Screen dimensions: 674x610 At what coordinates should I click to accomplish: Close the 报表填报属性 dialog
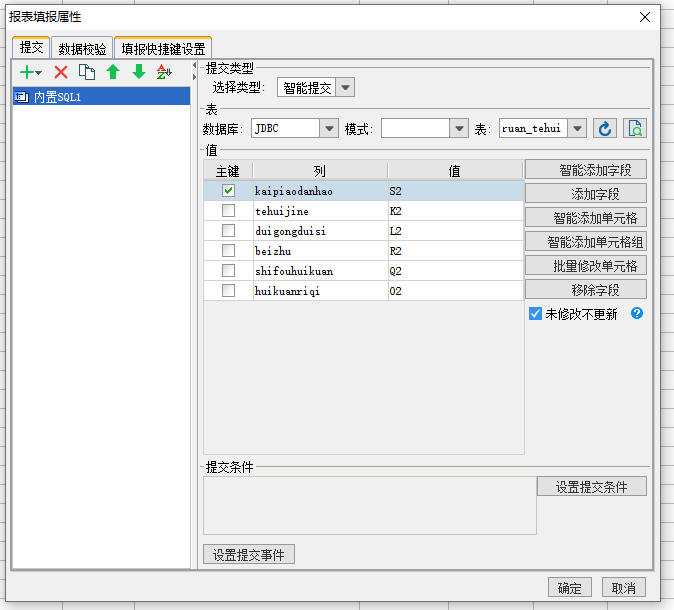point(645,17)
